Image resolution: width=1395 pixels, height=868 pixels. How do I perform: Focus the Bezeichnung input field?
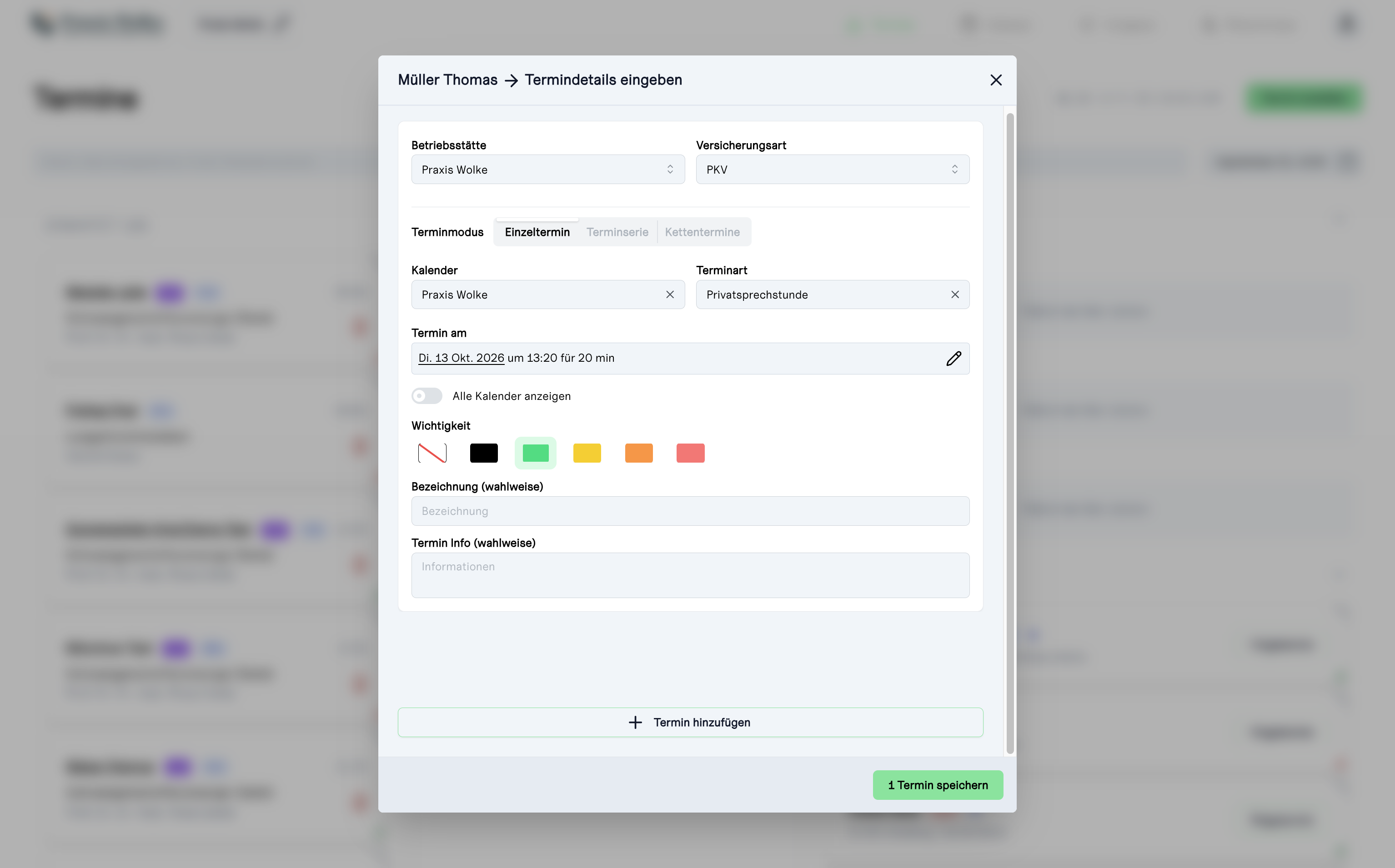(x=690, y=511)
